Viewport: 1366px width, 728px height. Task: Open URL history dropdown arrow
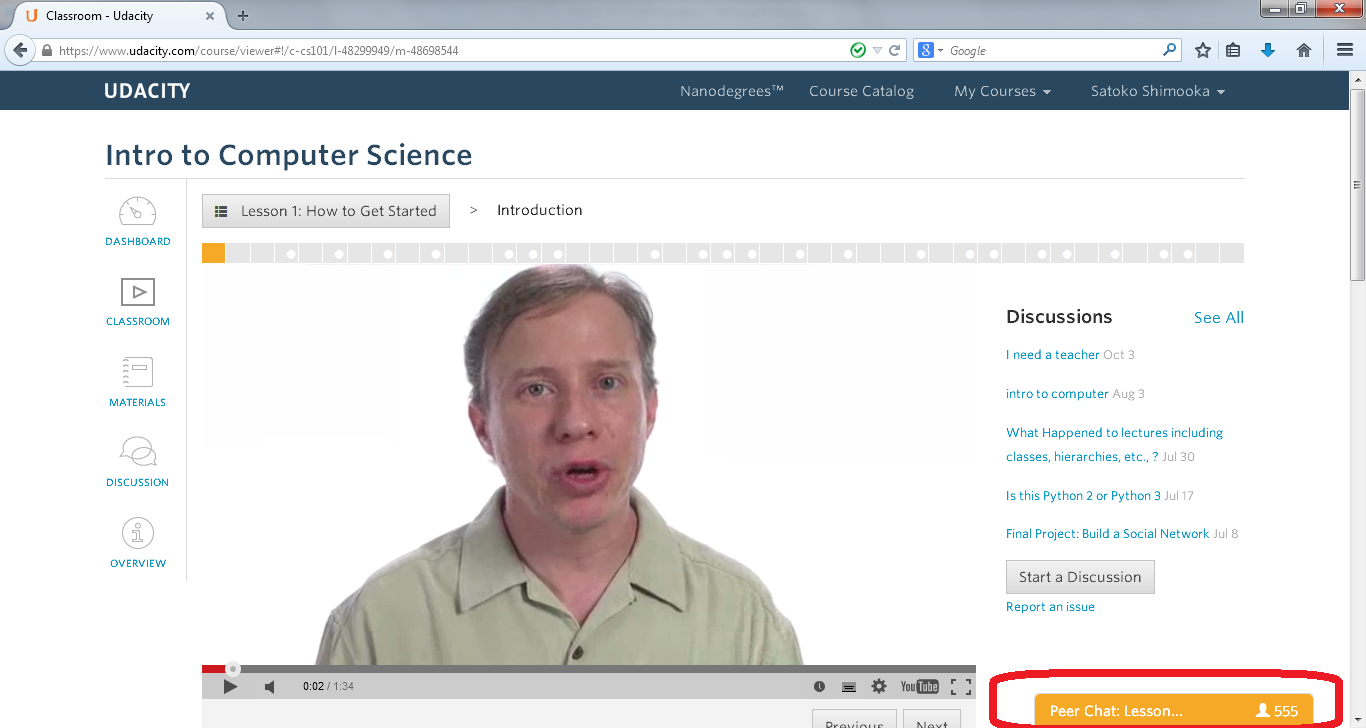click(x=877, y=50)
